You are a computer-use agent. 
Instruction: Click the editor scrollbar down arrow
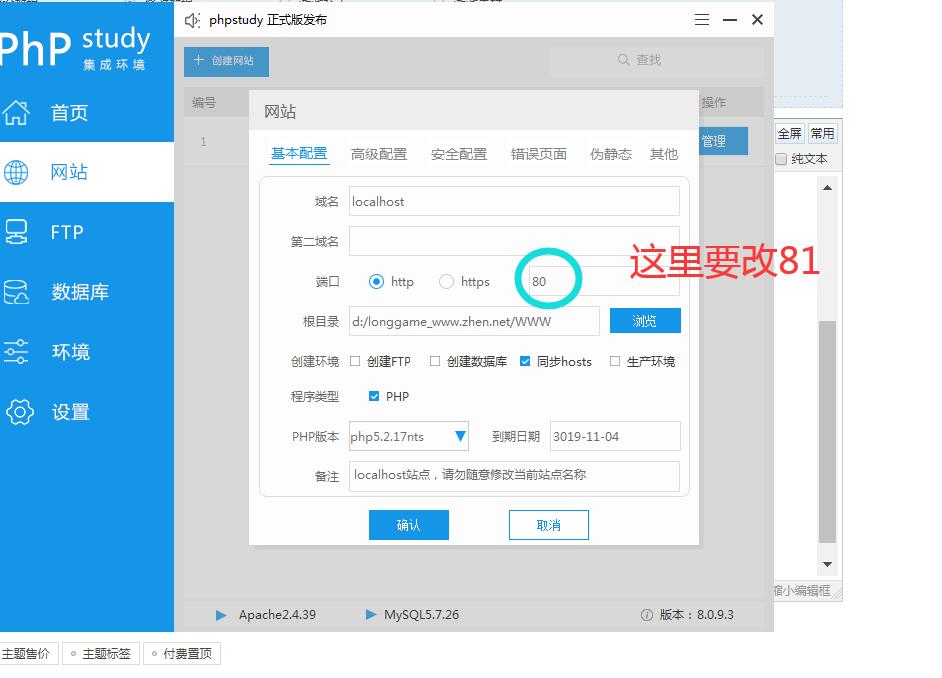click(827, 564)
